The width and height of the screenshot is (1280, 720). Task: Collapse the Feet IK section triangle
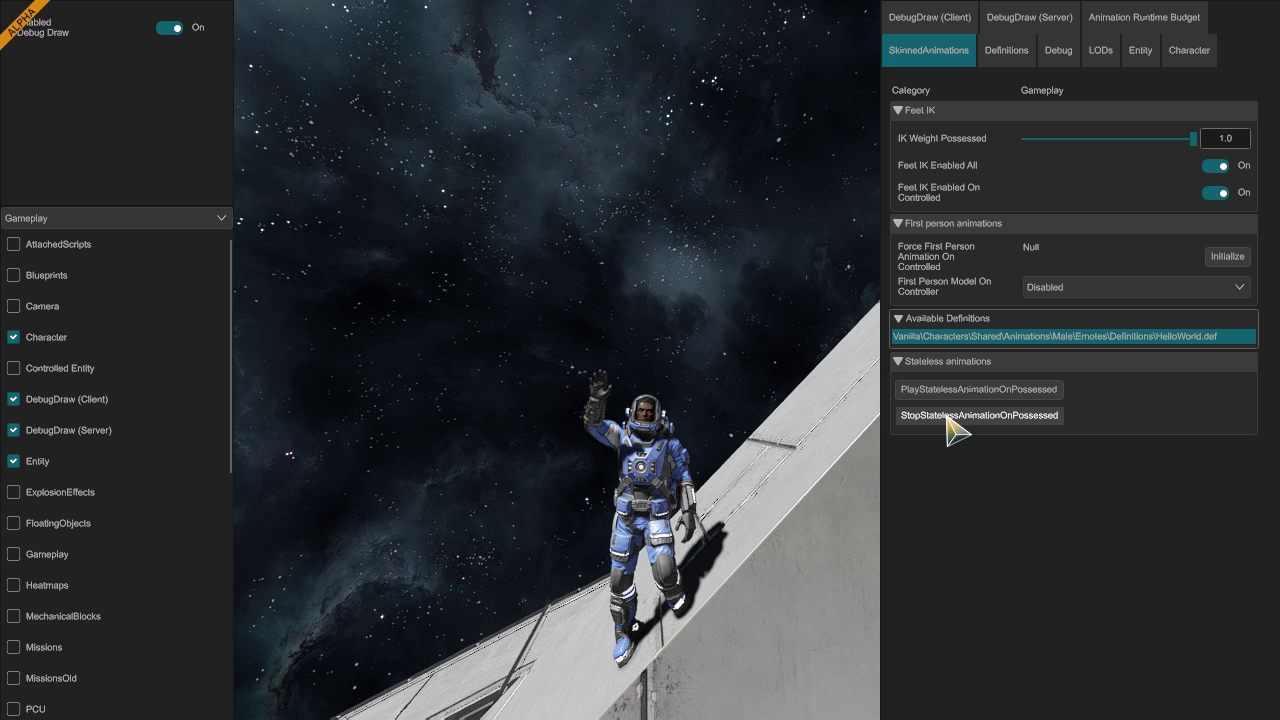[898, 111]
